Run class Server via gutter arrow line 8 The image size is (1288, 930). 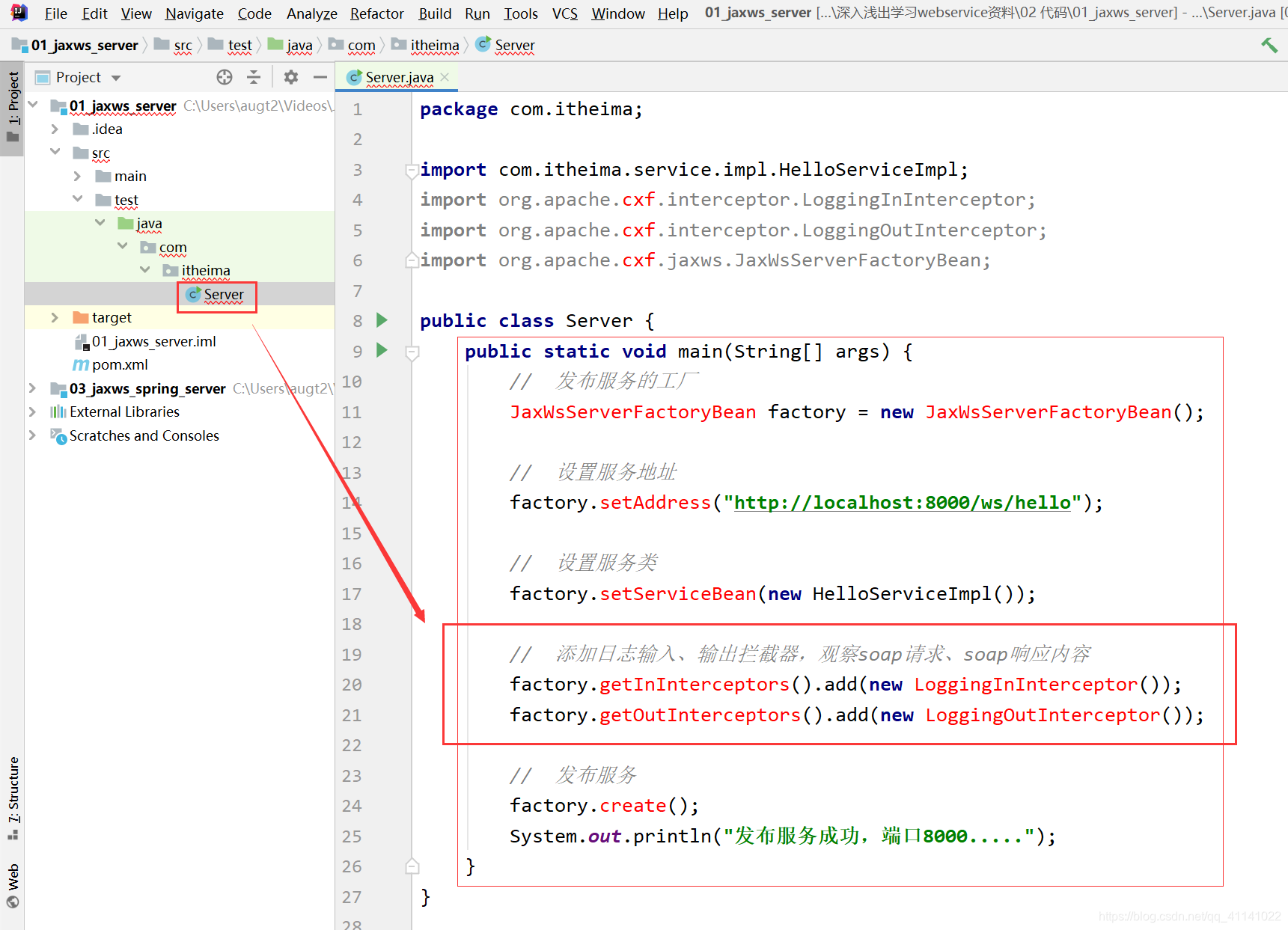(382, 320)
